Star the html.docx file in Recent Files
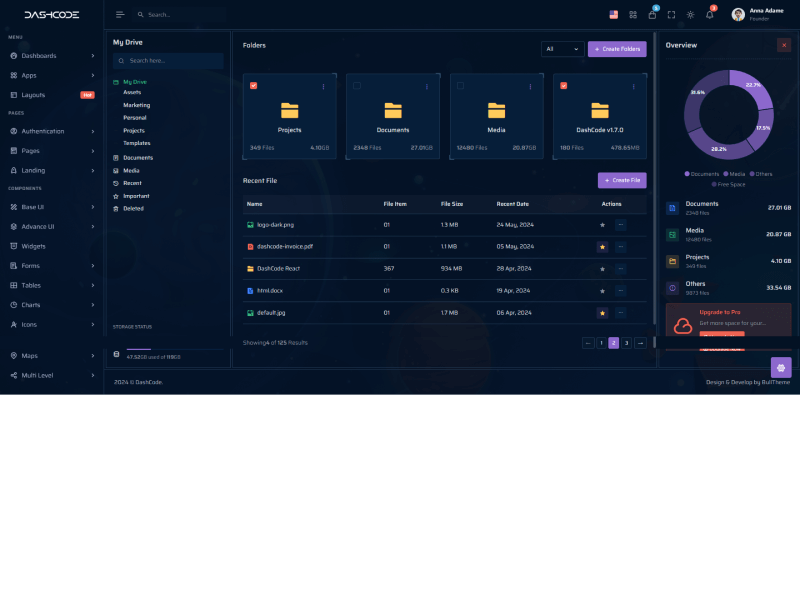 pos(602,290)
